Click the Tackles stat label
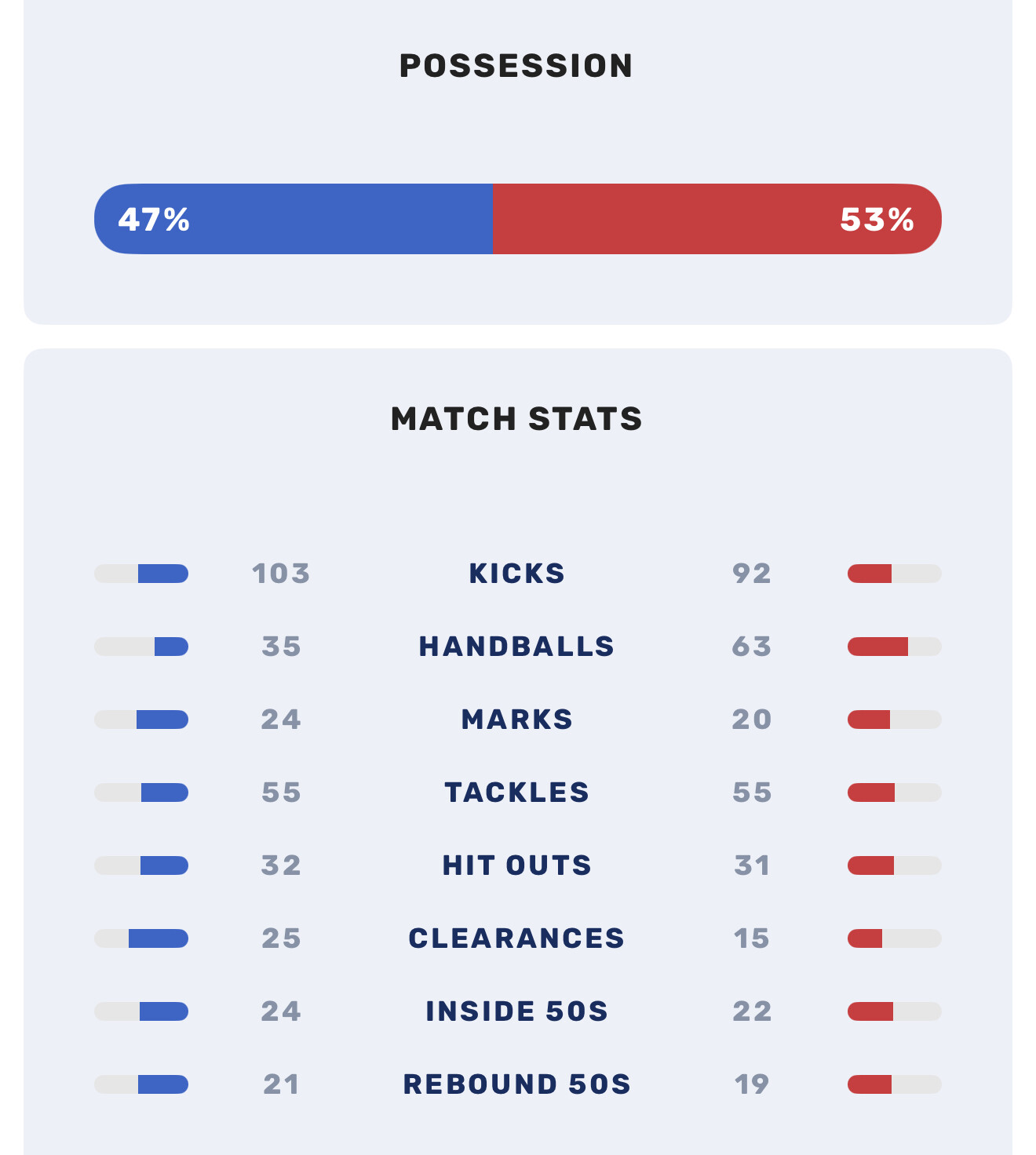This screenshot has width=1036, height=1155. click(x=516, y=792)
